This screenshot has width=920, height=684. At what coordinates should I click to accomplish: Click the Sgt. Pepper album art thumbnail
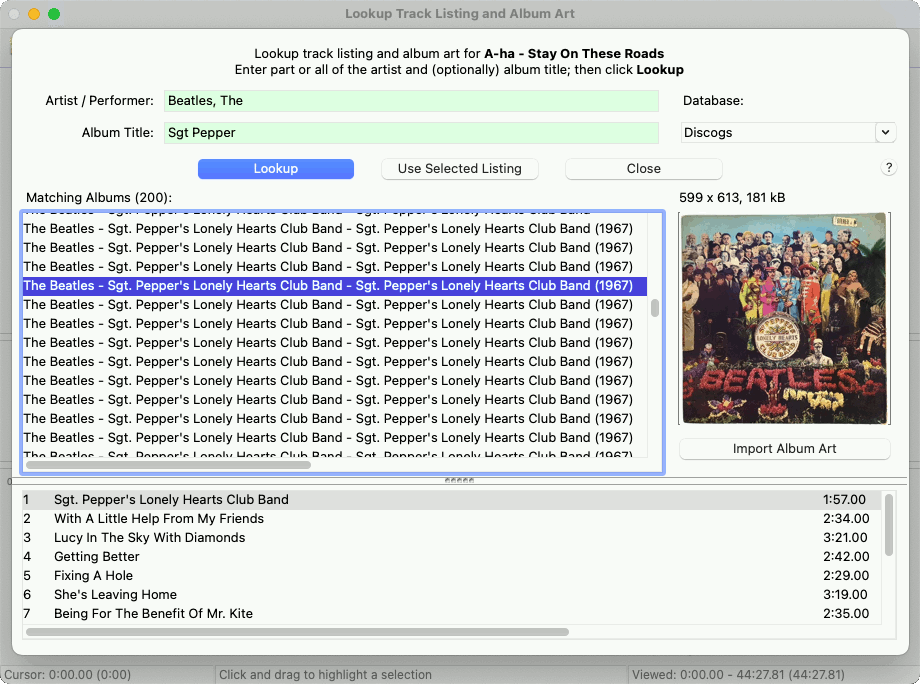pos(784,318)
